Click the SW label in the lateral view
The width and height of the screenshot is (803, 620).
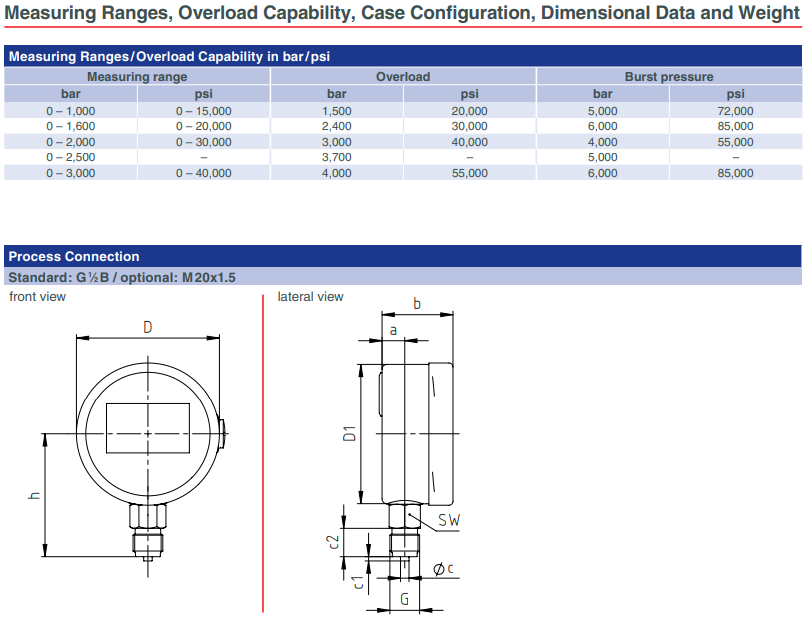click(x=449, y=521)
